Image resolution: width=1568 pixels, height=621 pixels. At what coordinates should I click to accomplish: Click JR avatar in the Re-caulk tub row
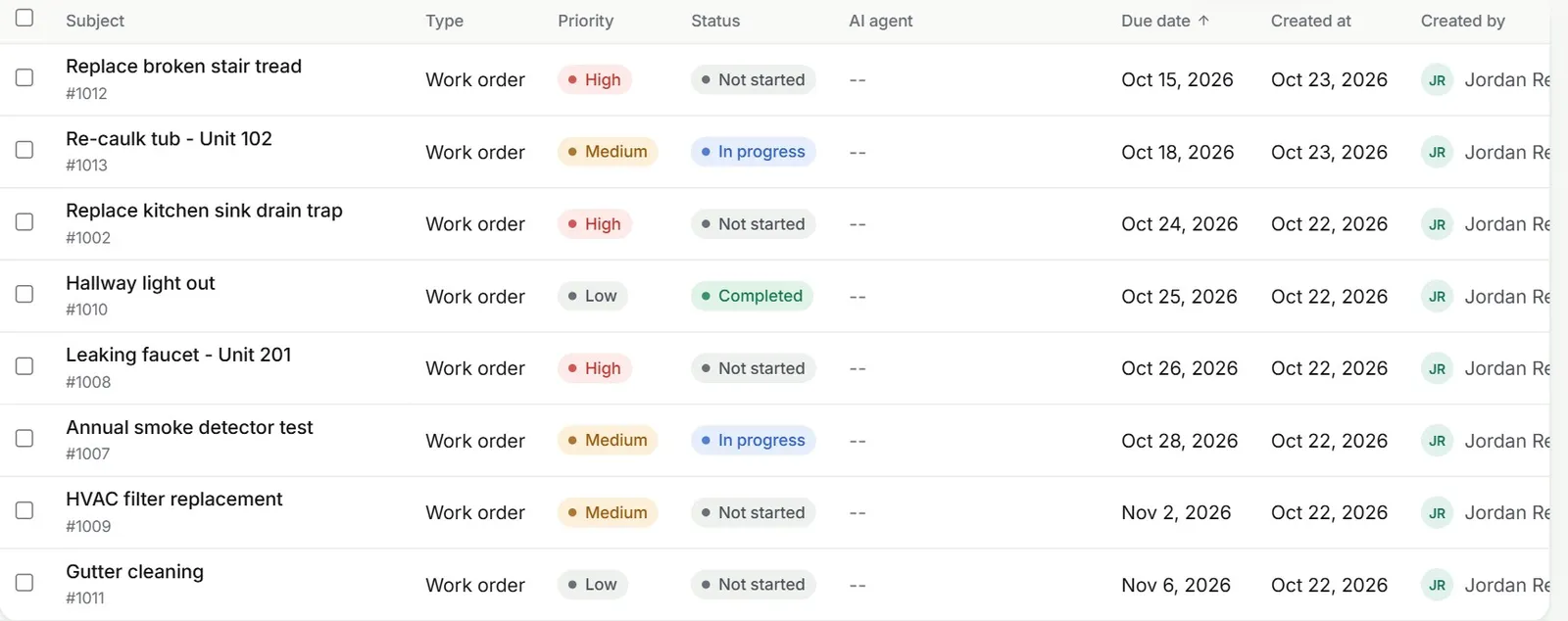coord(1437,153)
